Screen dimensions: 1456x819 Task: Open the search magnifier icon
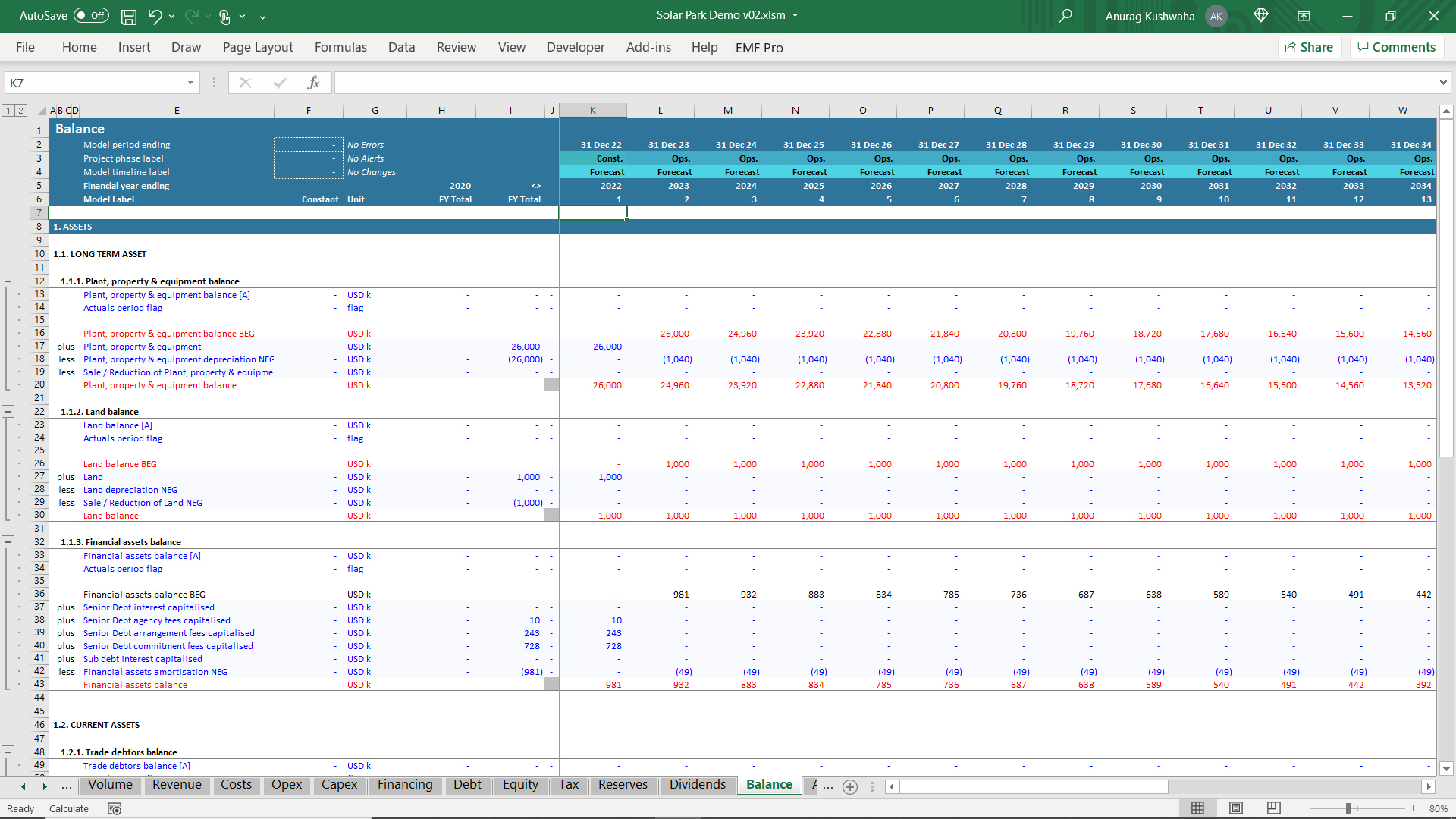[1065, 16]
